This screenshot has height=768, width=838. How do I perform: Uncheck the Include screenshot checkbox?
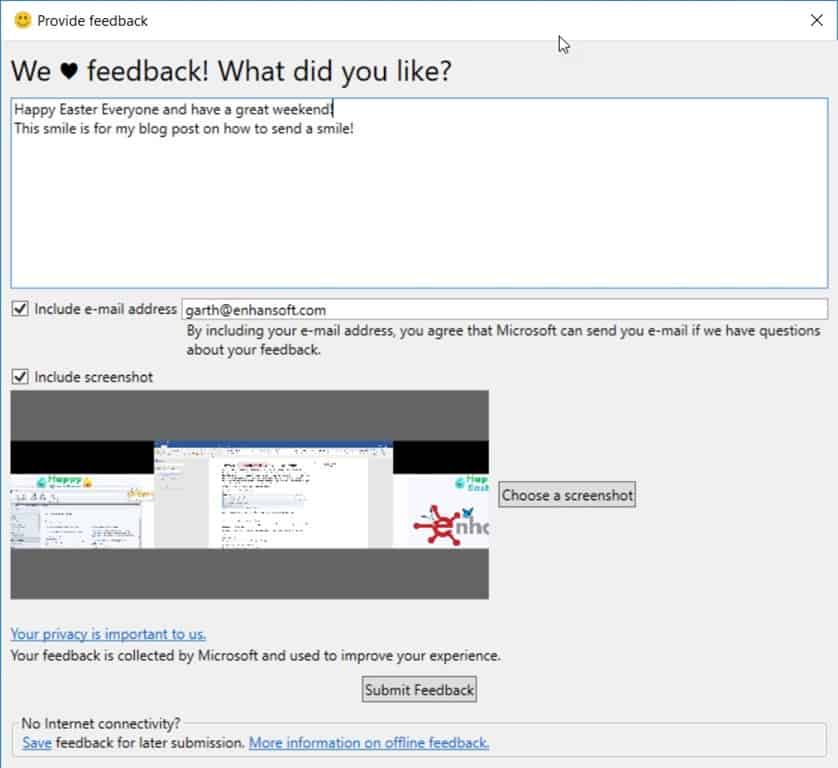20,377
